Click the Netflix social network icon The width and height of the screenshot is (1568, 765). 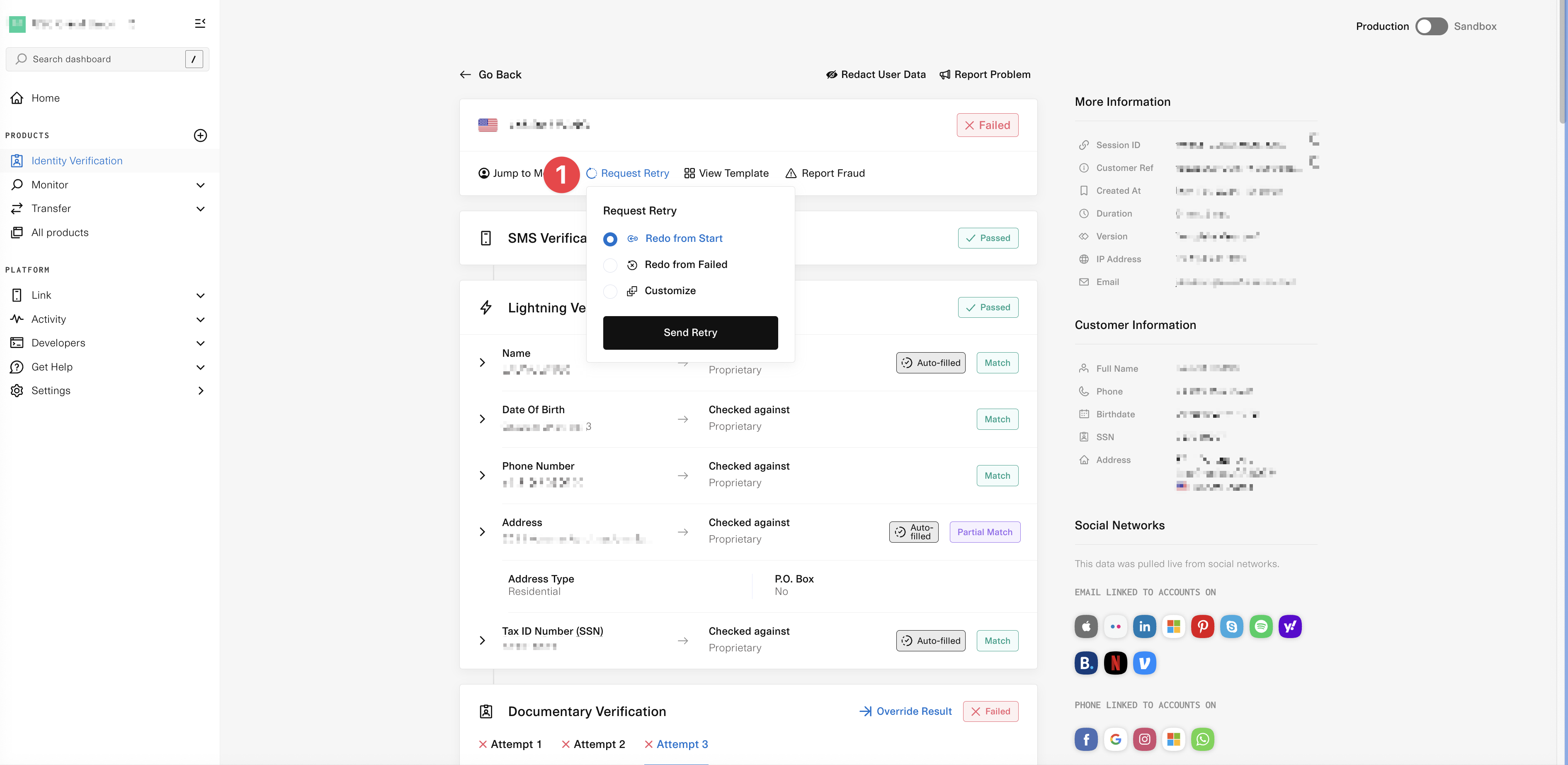pos(1115,663)
